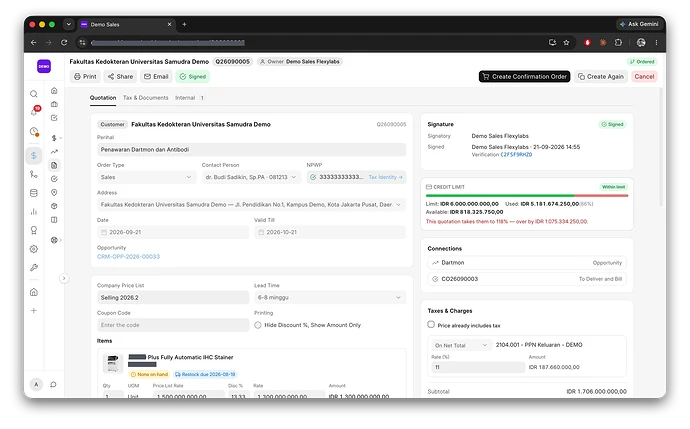This screenshot has height=429, width=690.
Task: Click Create Confirmation Order button
Action: [525, 77]
